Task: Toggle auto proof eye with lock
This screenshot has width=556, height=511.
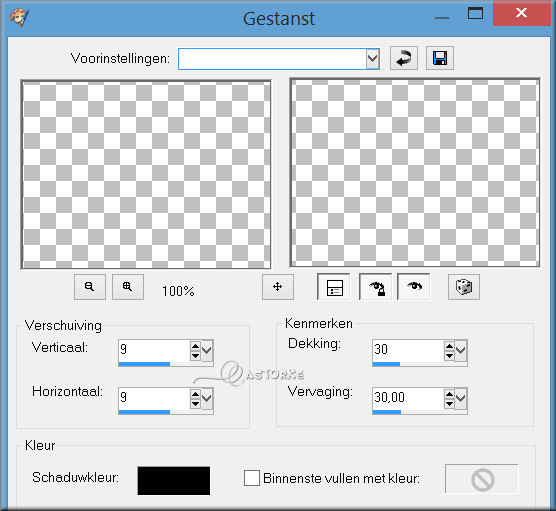Action: pyautogui.click(x=376, y=287)
